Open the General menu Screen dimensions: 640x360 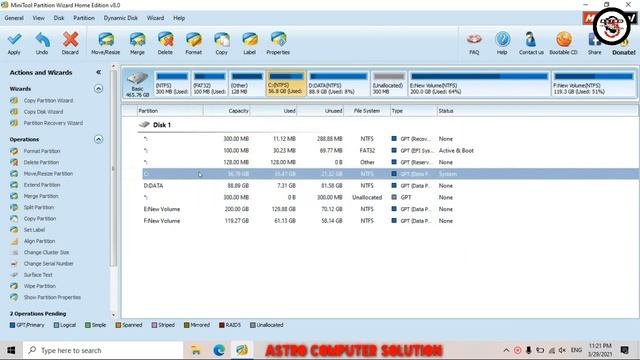[14, 18]
